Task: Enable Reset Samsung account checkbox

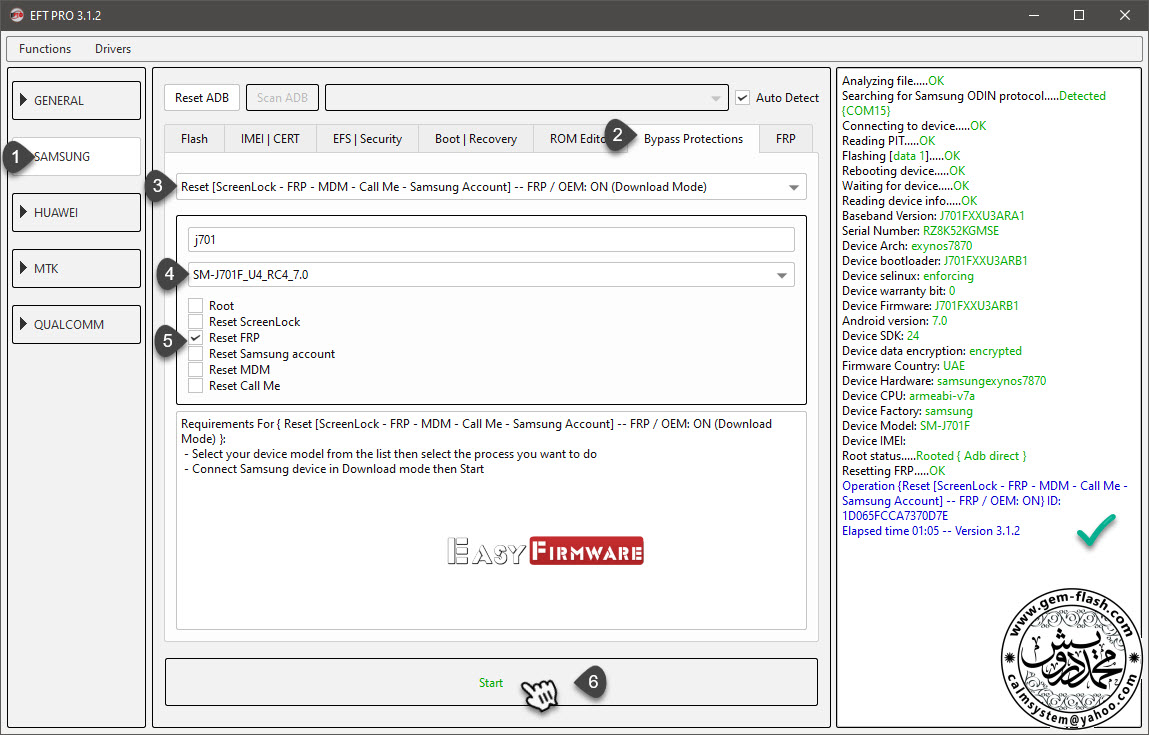Action: (196, 354)
